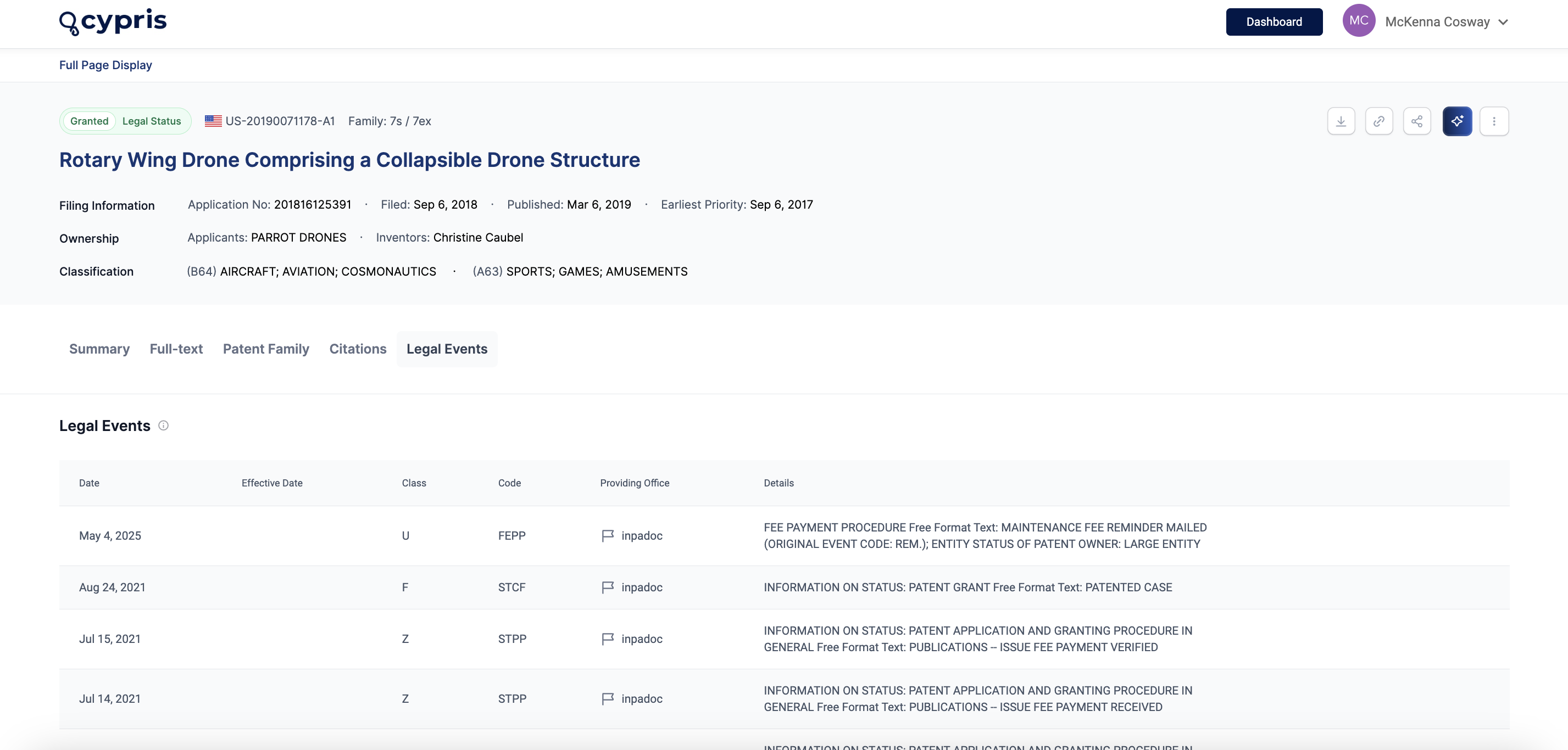
Task: Download the patent document
Action: (1341, 121)
